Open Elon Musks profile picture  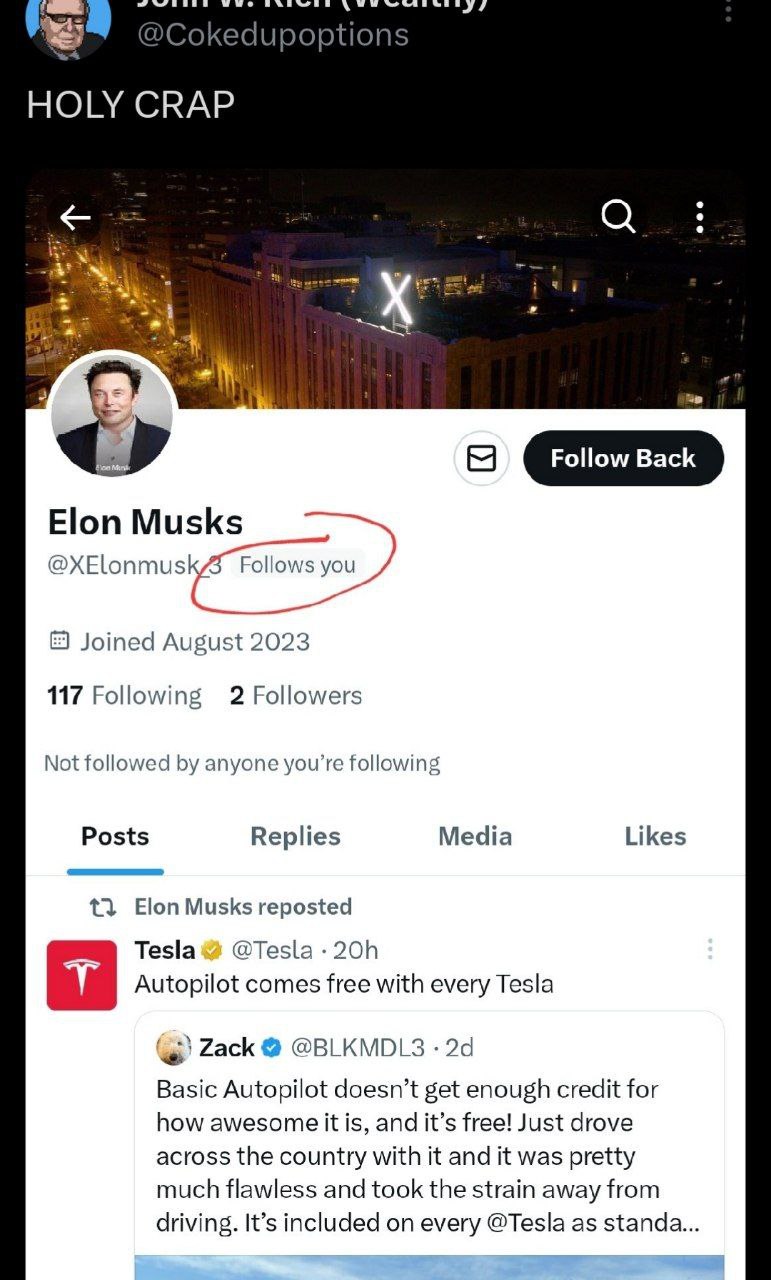[112, 416]
